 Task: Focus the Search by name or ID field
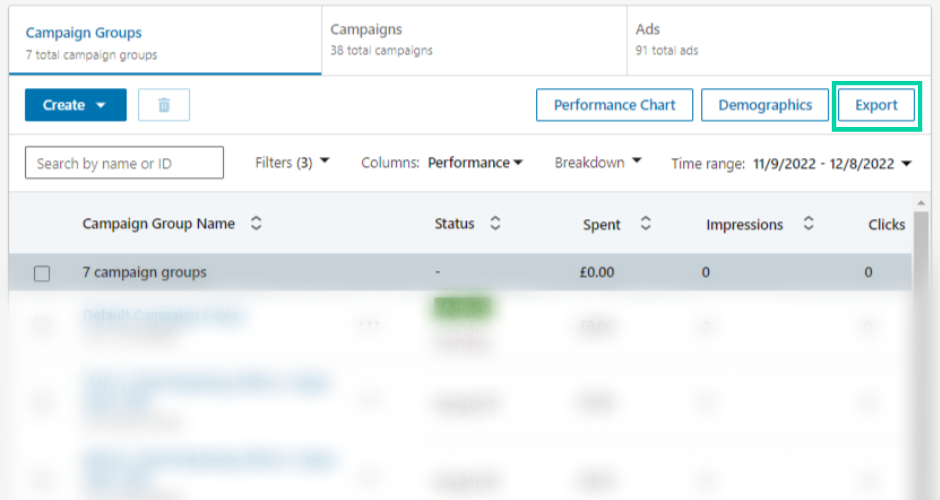click(x=124, y=163)
